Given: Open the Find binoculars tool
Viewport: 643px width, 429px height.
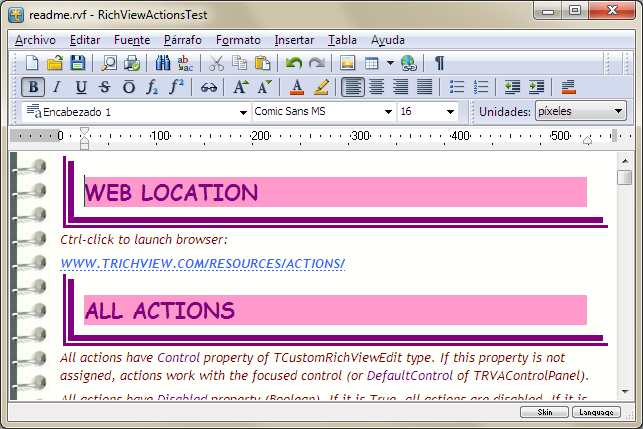Looking at the screenshot, I should 164,63.
